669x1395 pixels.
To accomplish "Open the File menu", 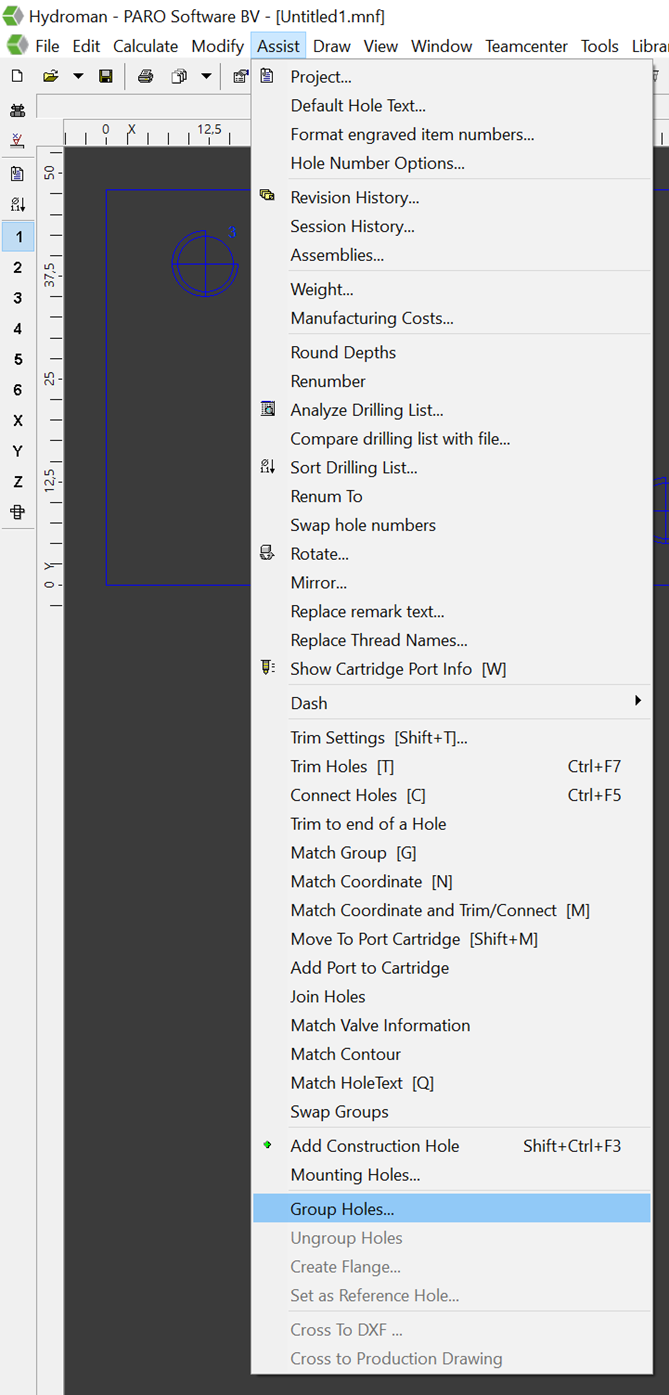I will 47,46.
